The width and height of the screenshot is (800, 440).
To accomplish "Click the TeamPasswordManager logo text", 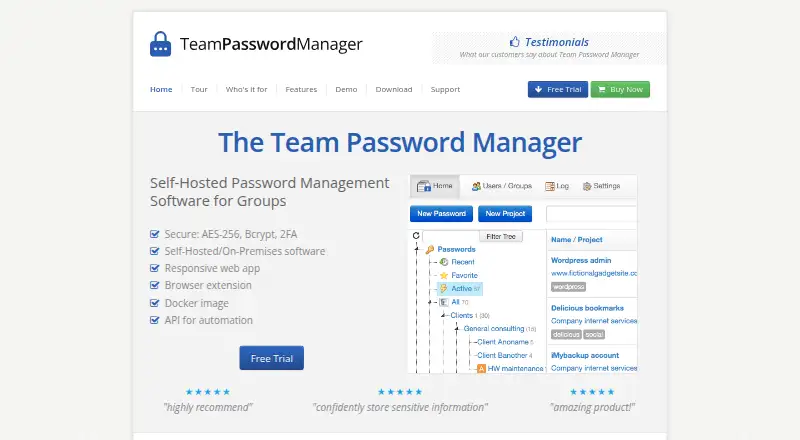I will (271, 44).
